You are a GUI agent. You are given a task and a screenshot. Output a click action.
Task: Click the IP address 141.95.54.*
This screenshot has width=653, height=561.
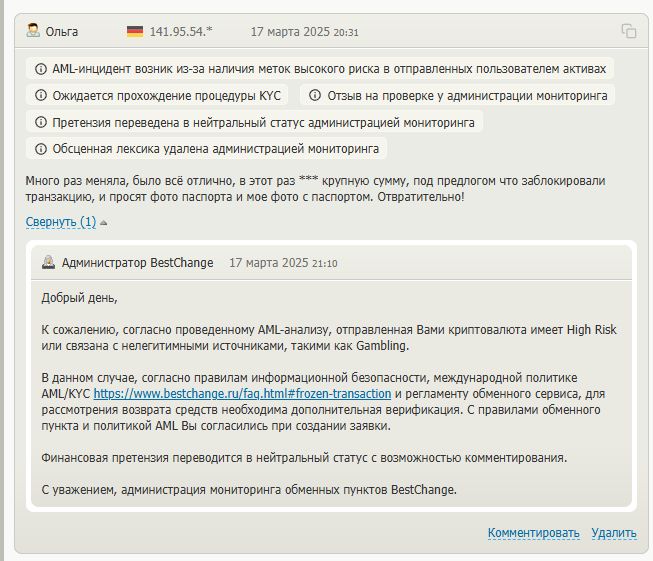click(x=180, y=31)
